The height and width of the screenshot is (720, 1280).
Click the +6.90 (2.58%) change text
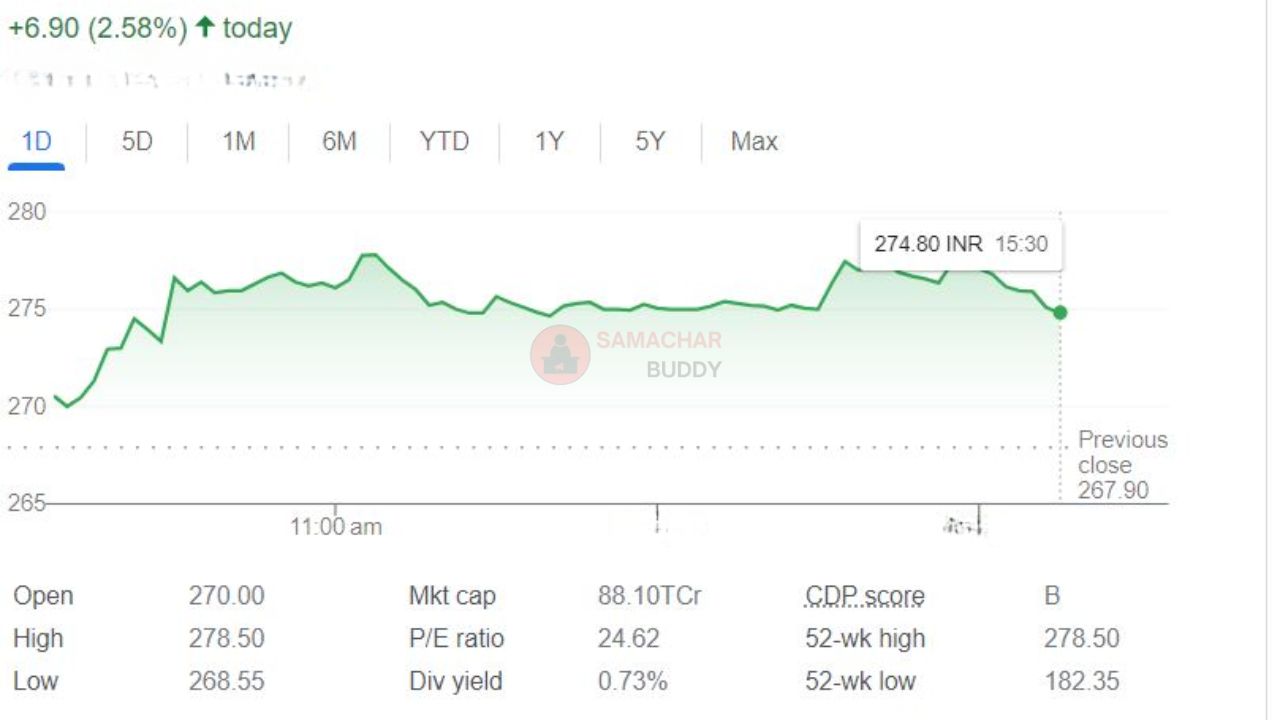(97, 28)
